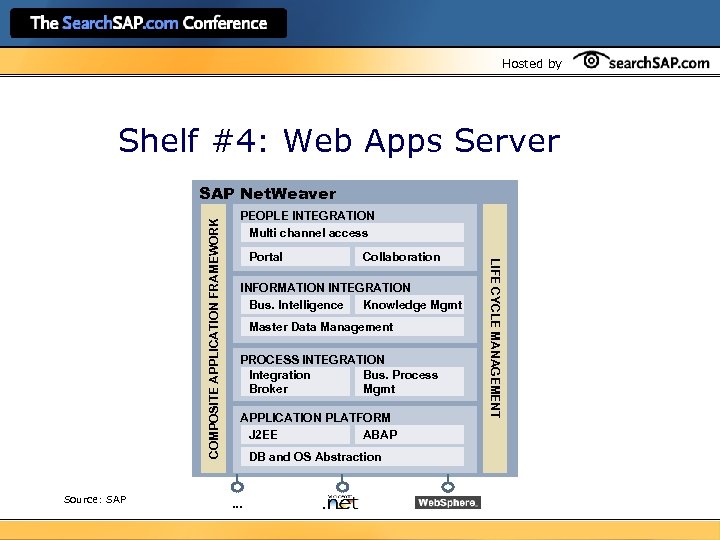Select the Integration Broker box

tap(295, 382)
